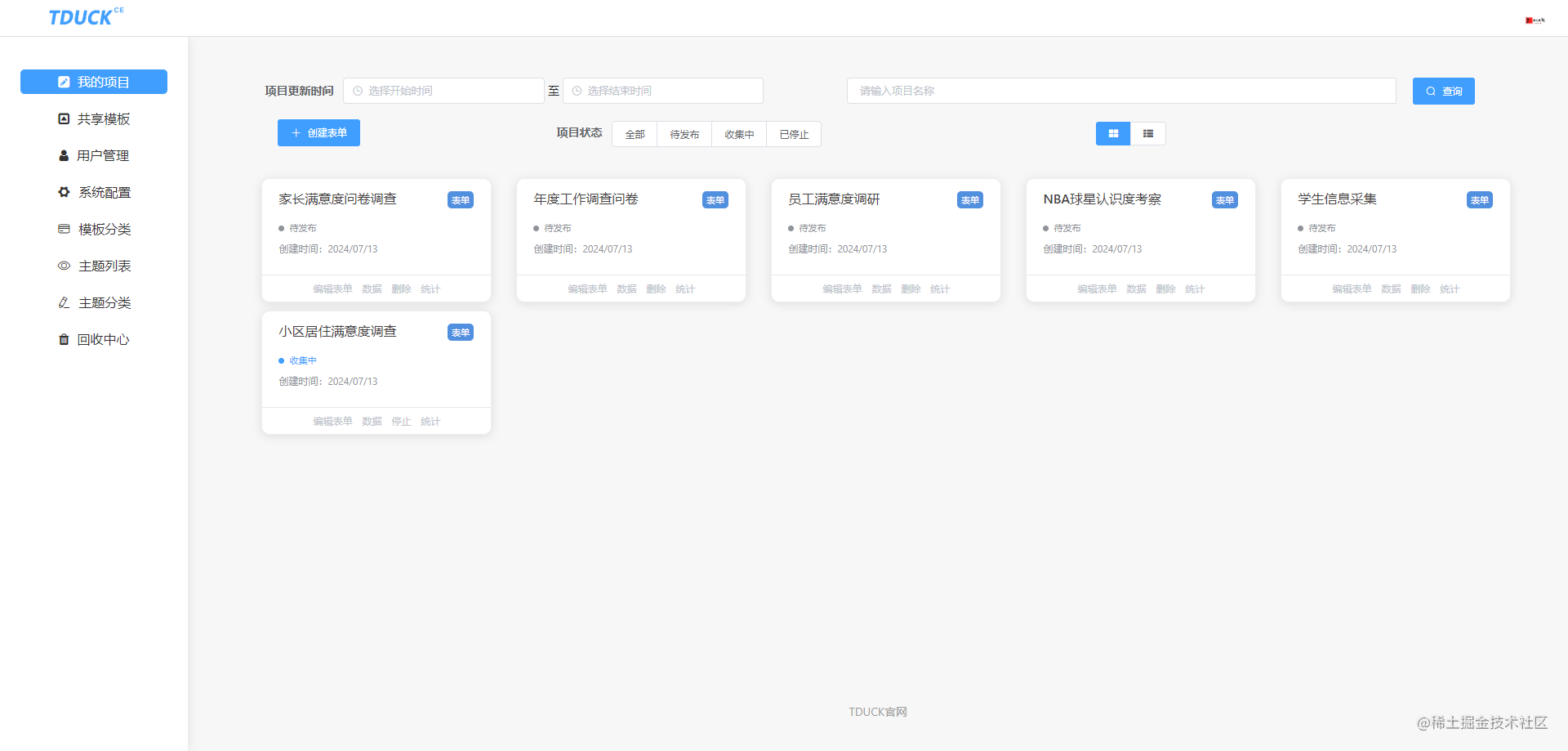
Task: Click 数据 on 员工满意度调研 card
Action: coord(881,288)
